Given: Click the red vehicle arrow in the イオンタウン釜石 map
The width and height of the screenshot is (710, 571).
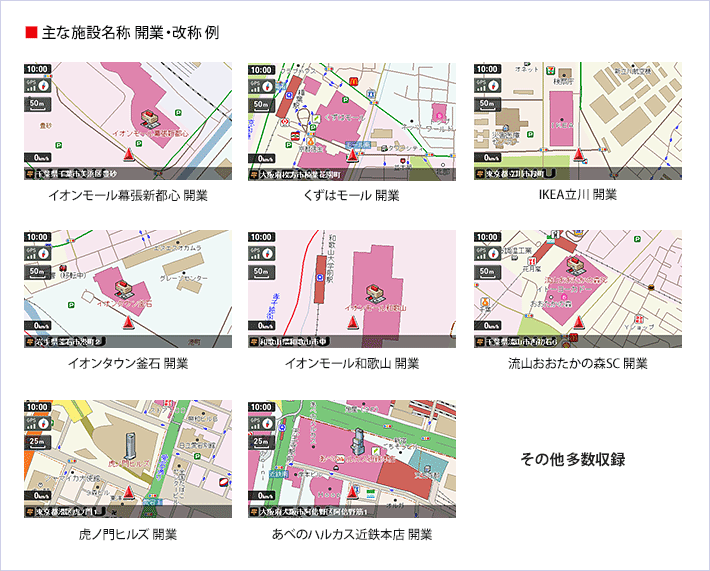Looking at the screenshot, I should pos(128,322).
